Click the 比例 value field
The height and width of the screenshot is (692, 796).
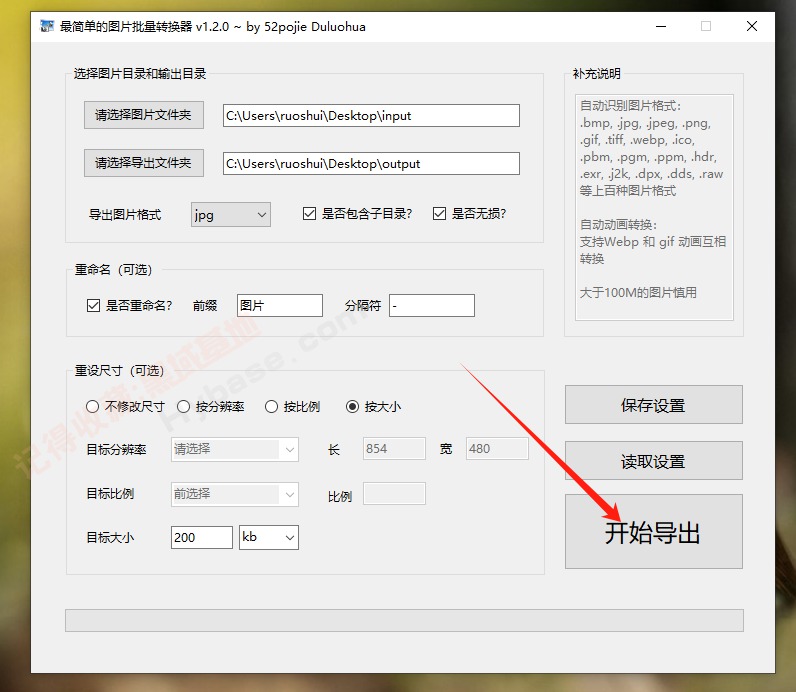click(x=394, y=493)
